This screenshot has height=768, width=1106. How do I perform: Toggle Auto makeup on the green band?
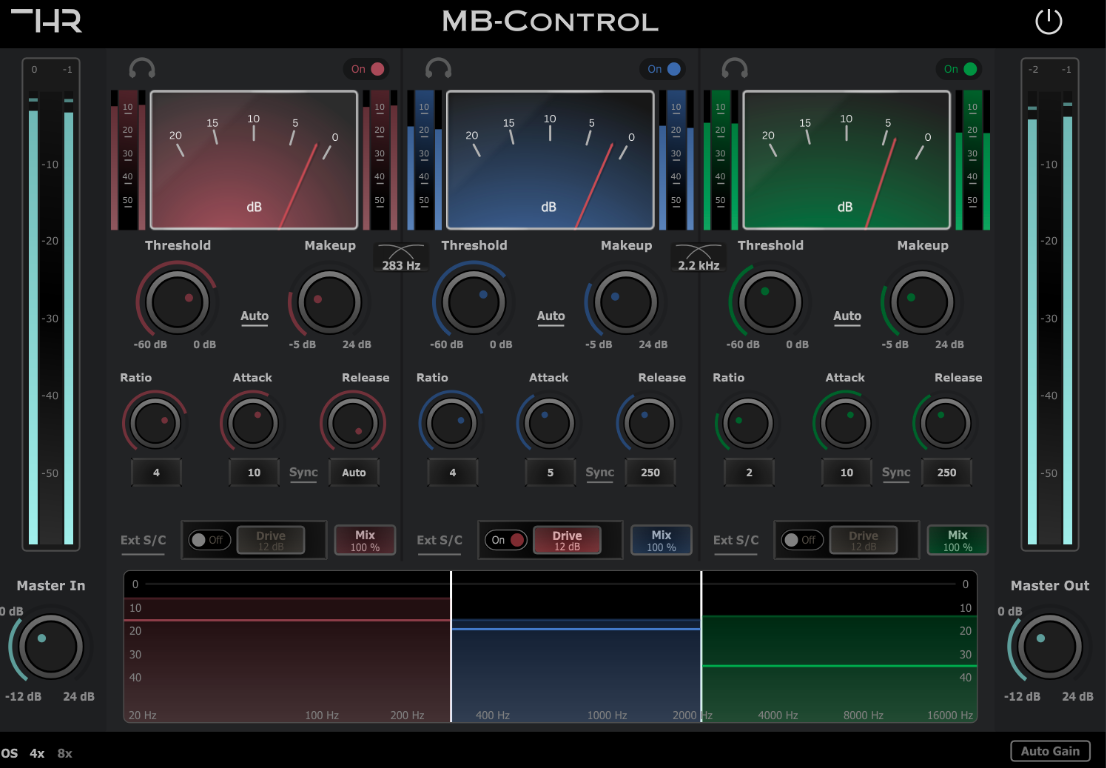(x=847, y=317)
